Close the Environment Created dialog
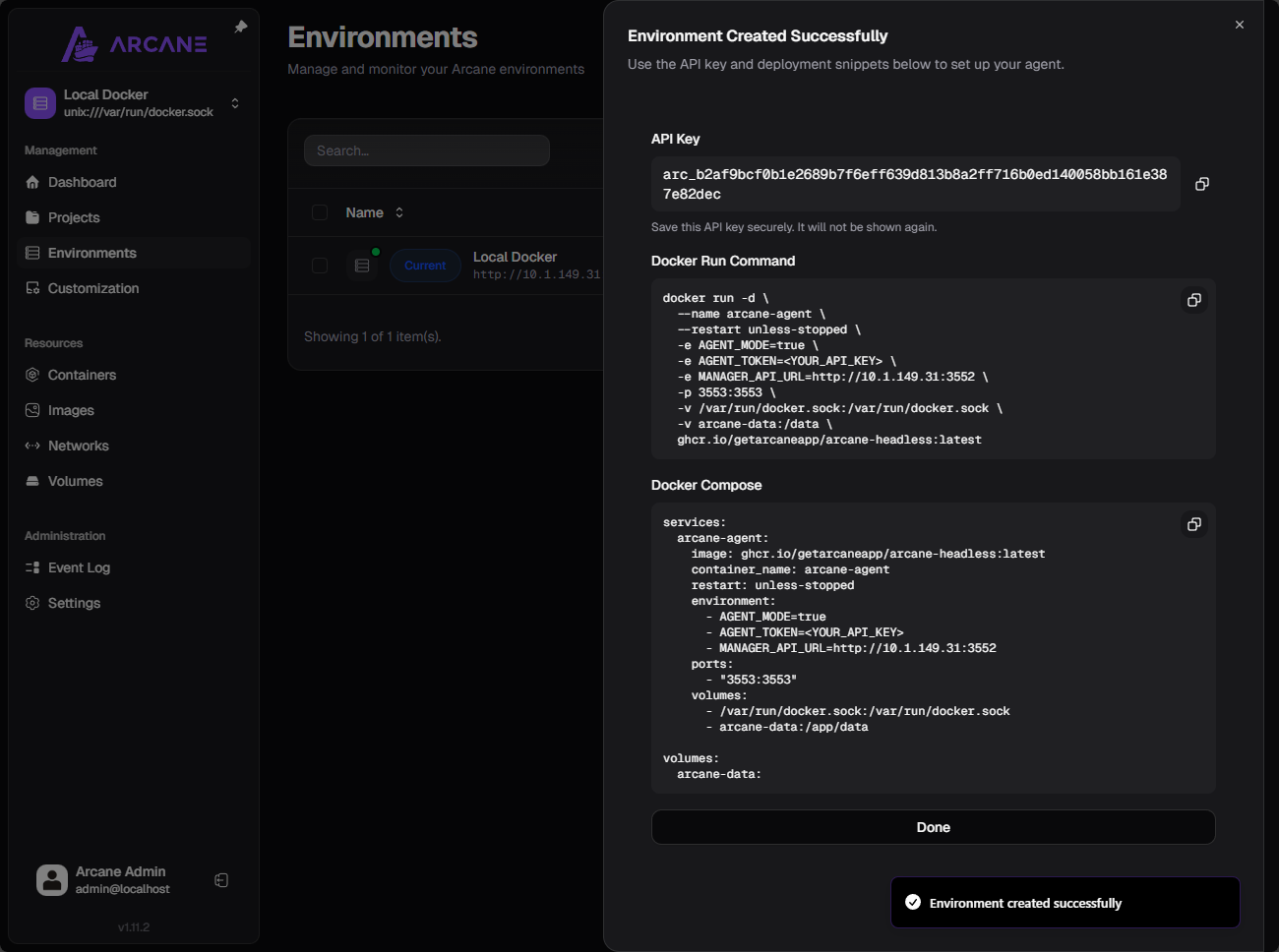1279x952 pixels. pyautogui.click(x=1239, y=25)
